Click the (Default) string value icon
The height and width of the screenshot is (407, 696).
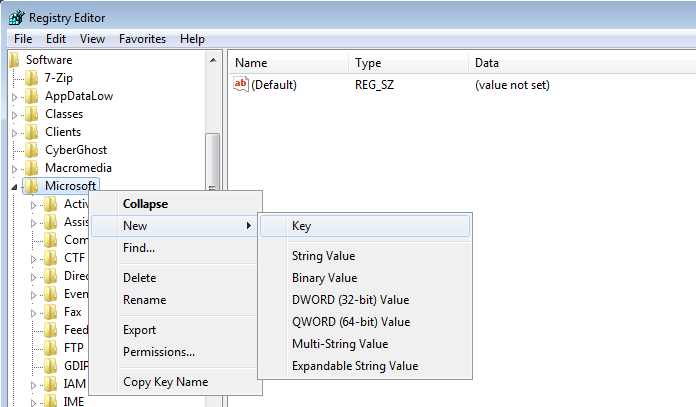(240, 85)
